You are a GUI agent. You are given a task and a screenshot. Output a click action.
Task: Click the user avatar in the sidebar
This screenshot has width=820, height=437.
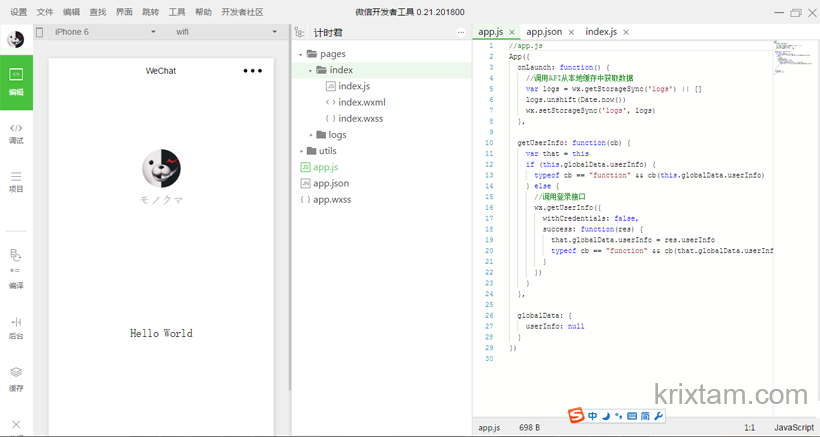pyautogui.click(x=16, y=39)
